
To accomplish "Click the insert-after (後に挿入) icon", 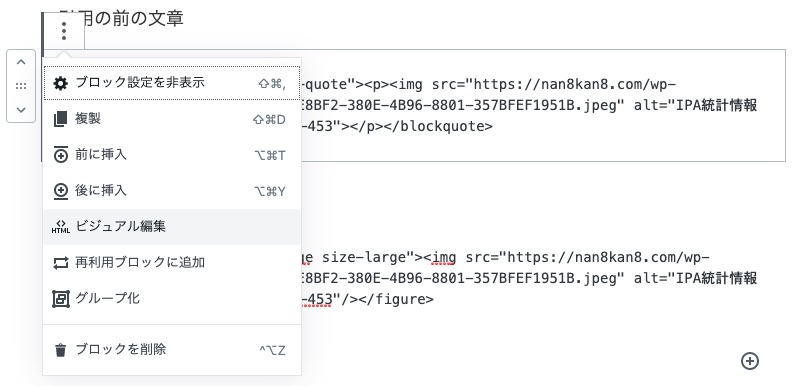I will pyautogui.click(x=61, y=191).
